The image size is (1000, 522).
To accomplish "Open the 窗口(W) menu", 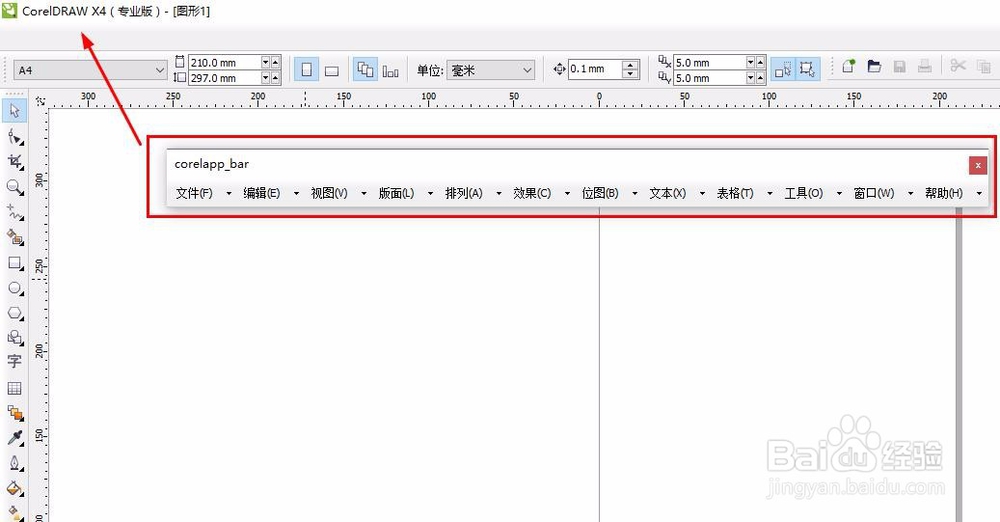I will click(x=874, y=193).
